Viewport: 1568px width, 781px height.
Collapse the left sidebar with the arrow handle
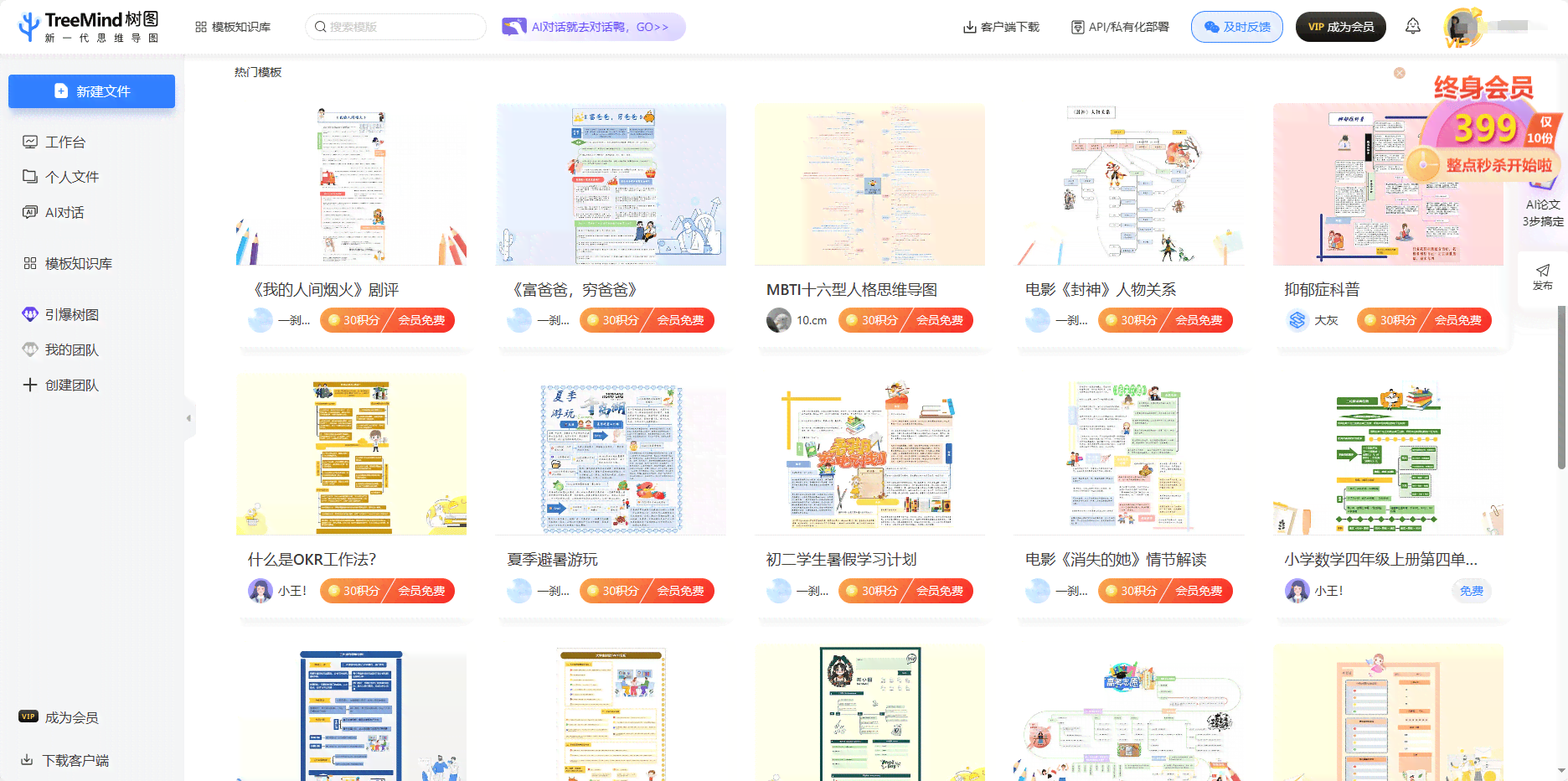click(189, 417)
